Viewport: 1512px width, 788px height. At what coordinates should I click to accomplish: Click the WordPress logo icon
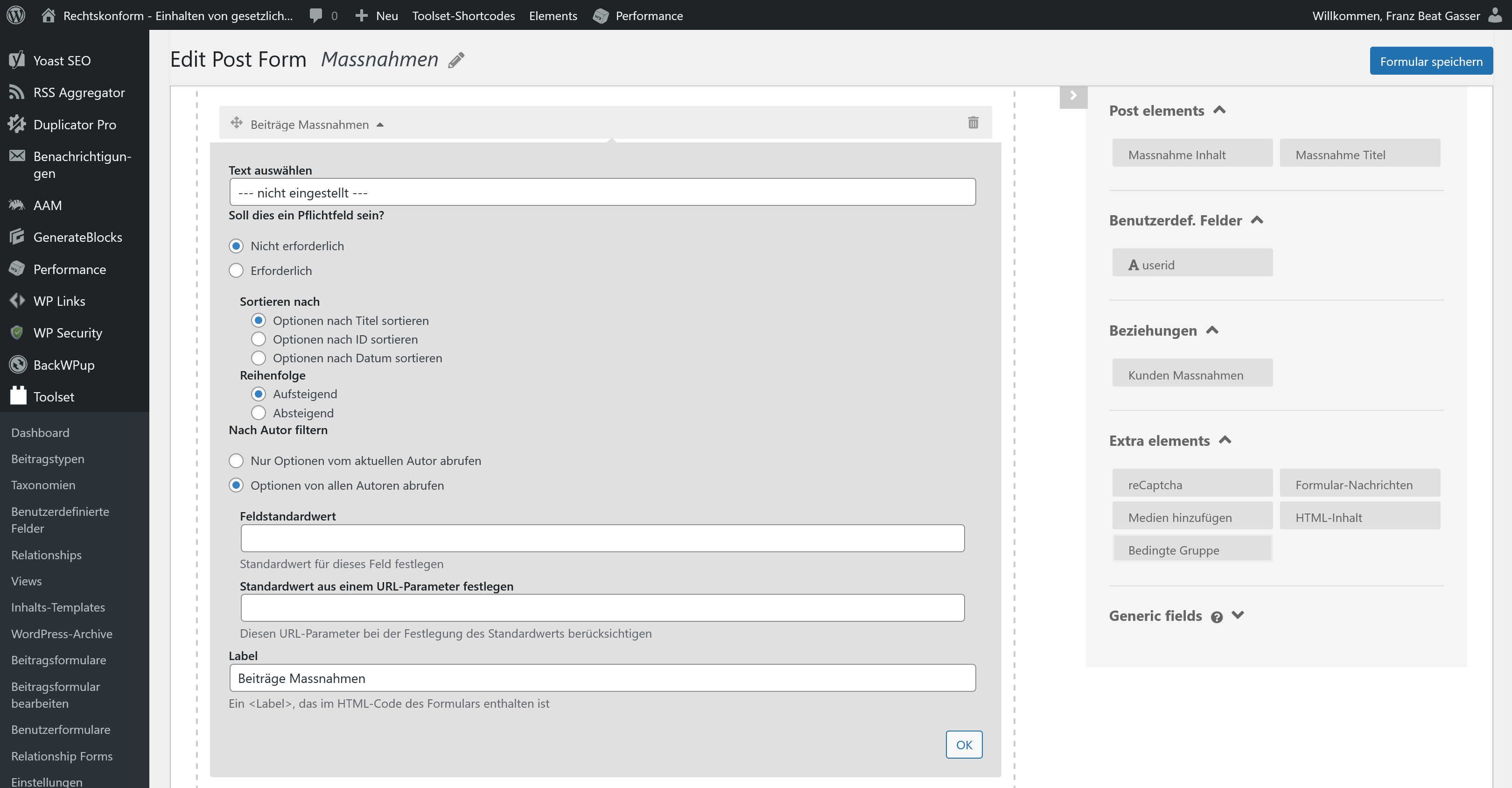coord(16,15)
